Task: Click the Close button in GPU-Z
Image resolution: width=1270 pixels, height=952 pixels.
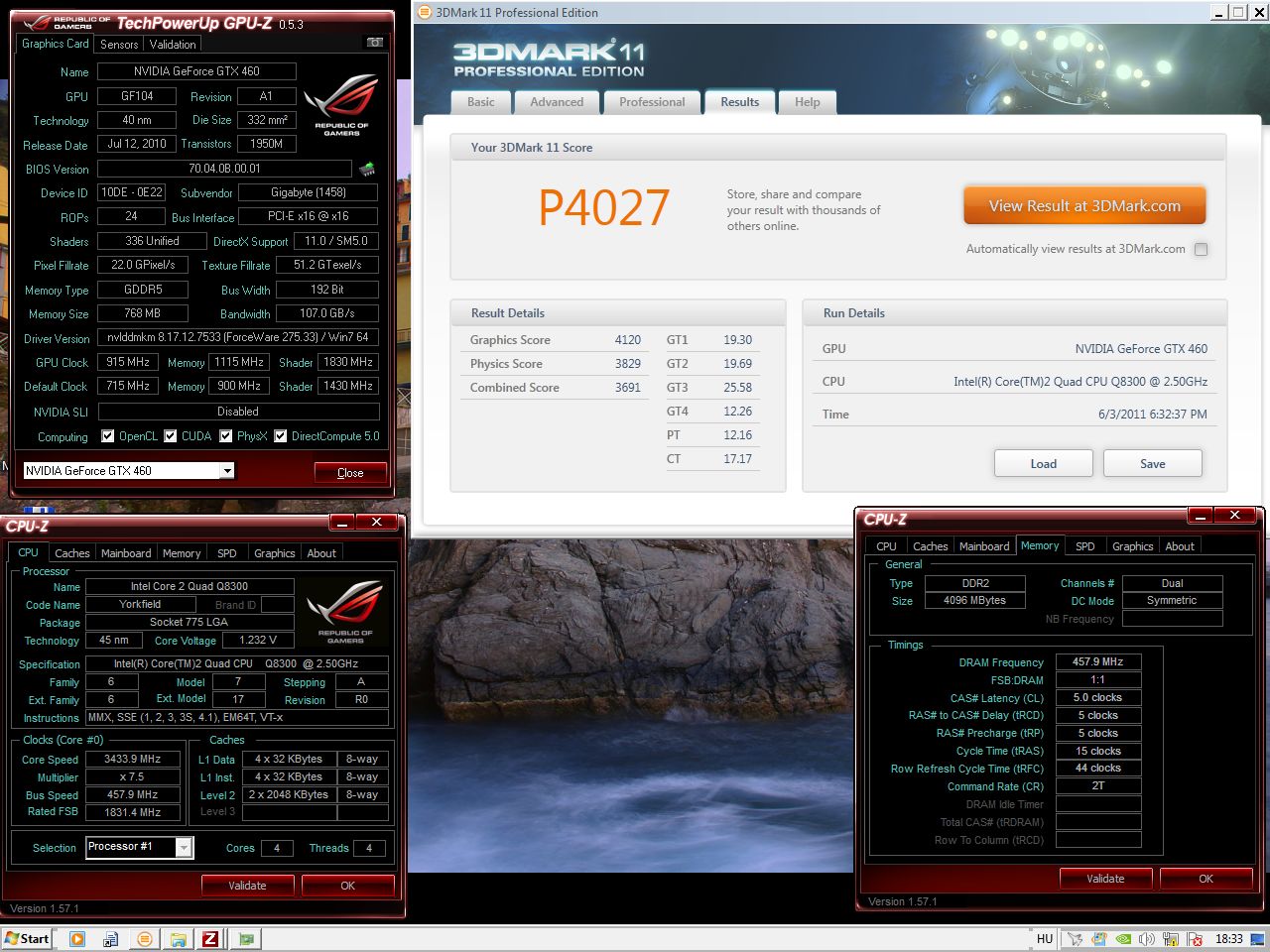Action: tap(350, 473)
